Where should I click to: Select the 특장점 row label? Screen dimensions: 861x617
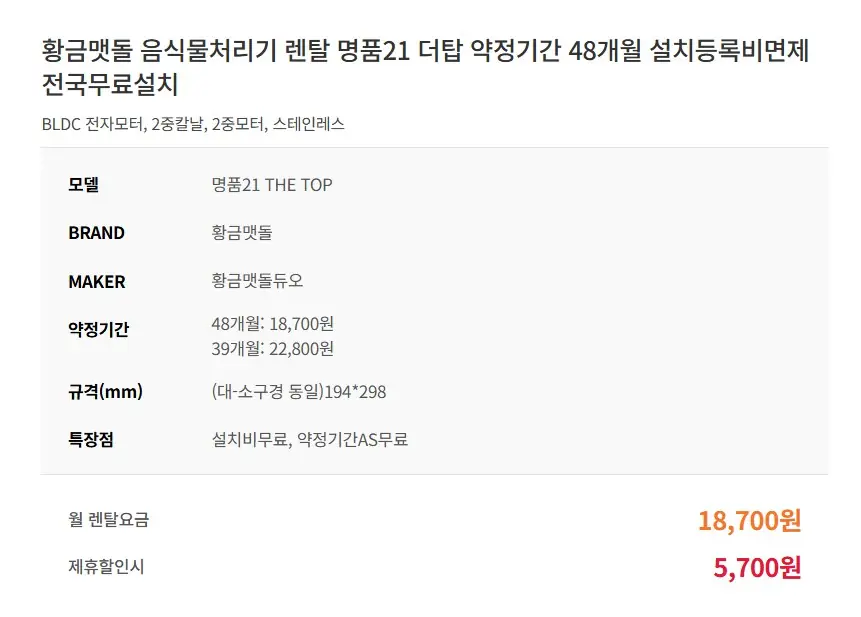click(x=90, y=439)
